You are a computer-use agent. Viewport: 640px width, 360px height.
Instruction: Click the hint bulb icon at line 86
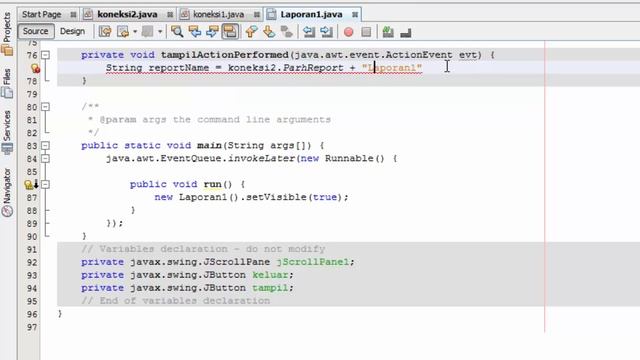[30, 184]
